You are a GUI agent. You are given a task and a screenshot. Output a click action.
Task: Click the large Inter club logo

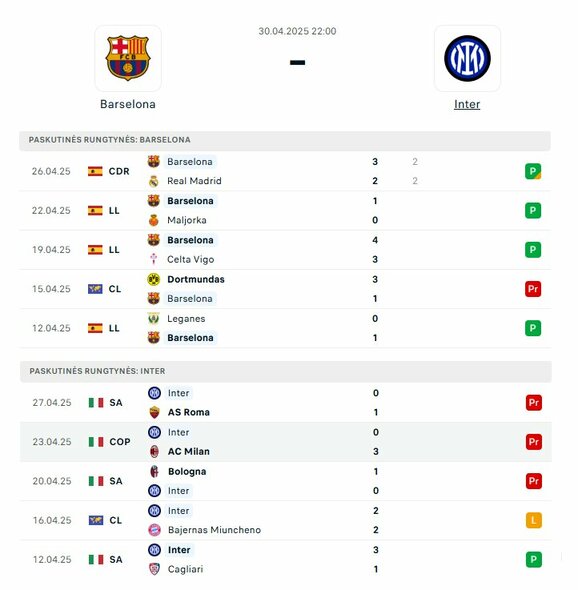coord(467,58)
